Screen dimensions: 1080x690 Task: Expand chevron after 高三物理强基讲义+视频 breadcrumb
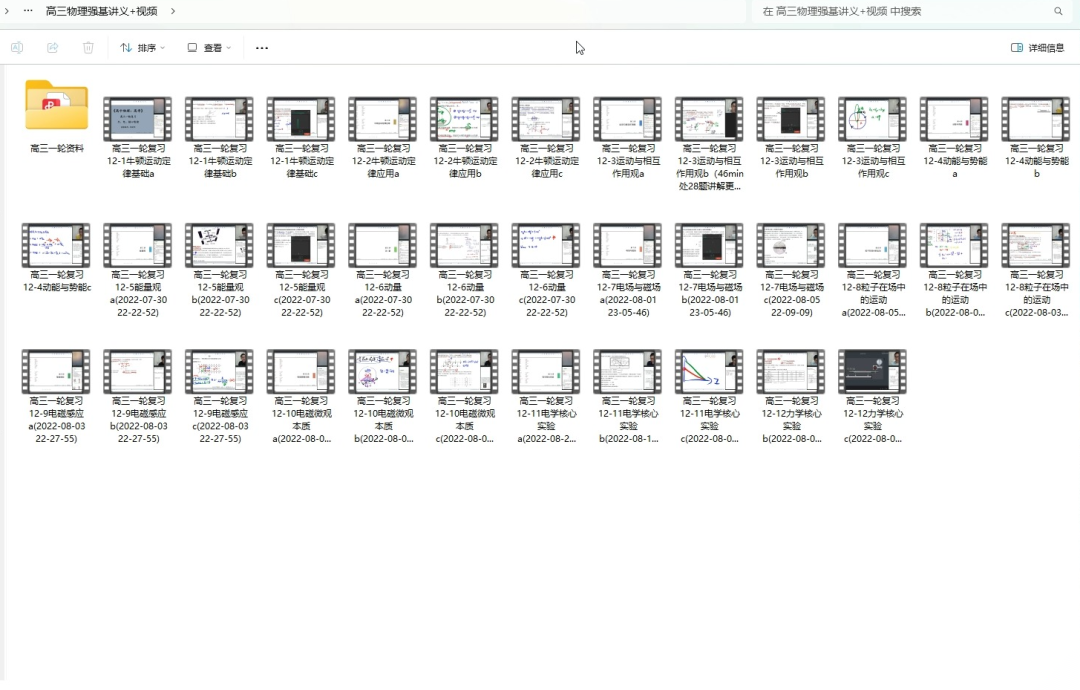point(173,11)
